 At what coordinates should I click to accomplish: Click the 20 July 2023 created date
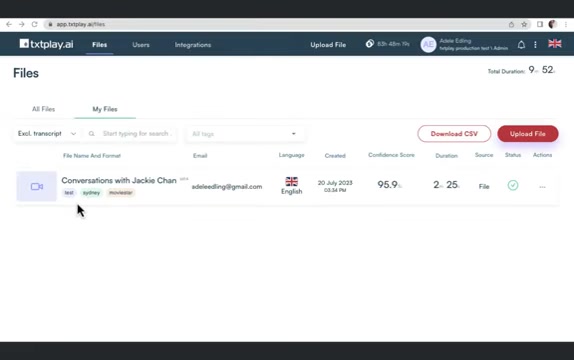coord(335,182)
